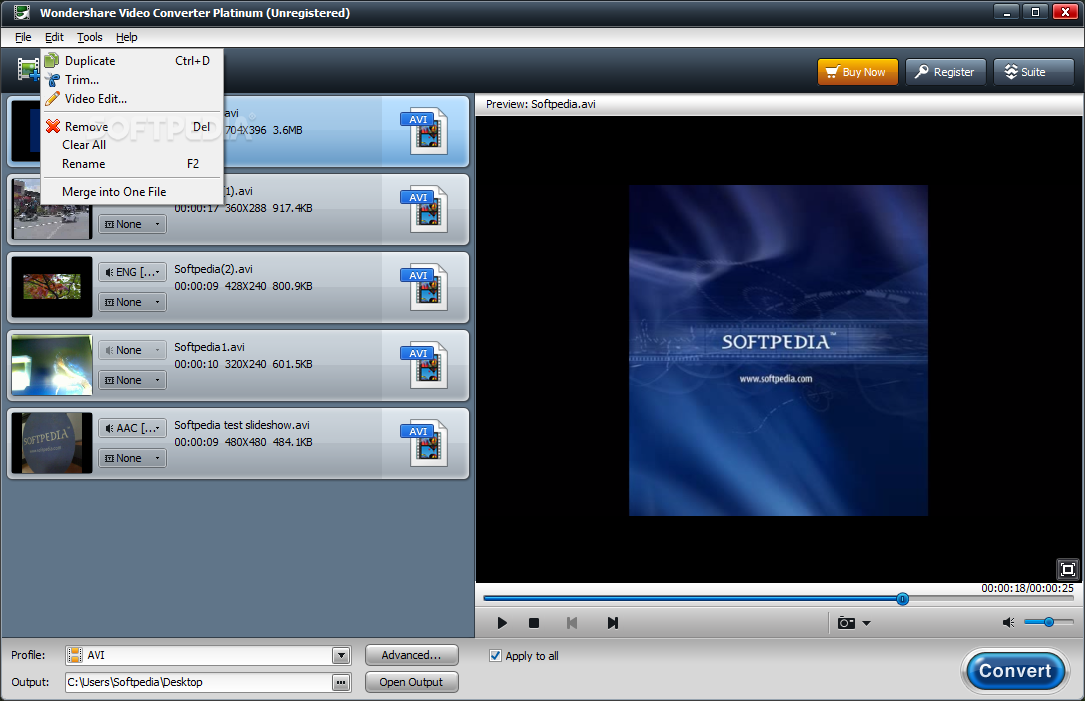Choose Rename in the Edit menu

click(131, 164)
